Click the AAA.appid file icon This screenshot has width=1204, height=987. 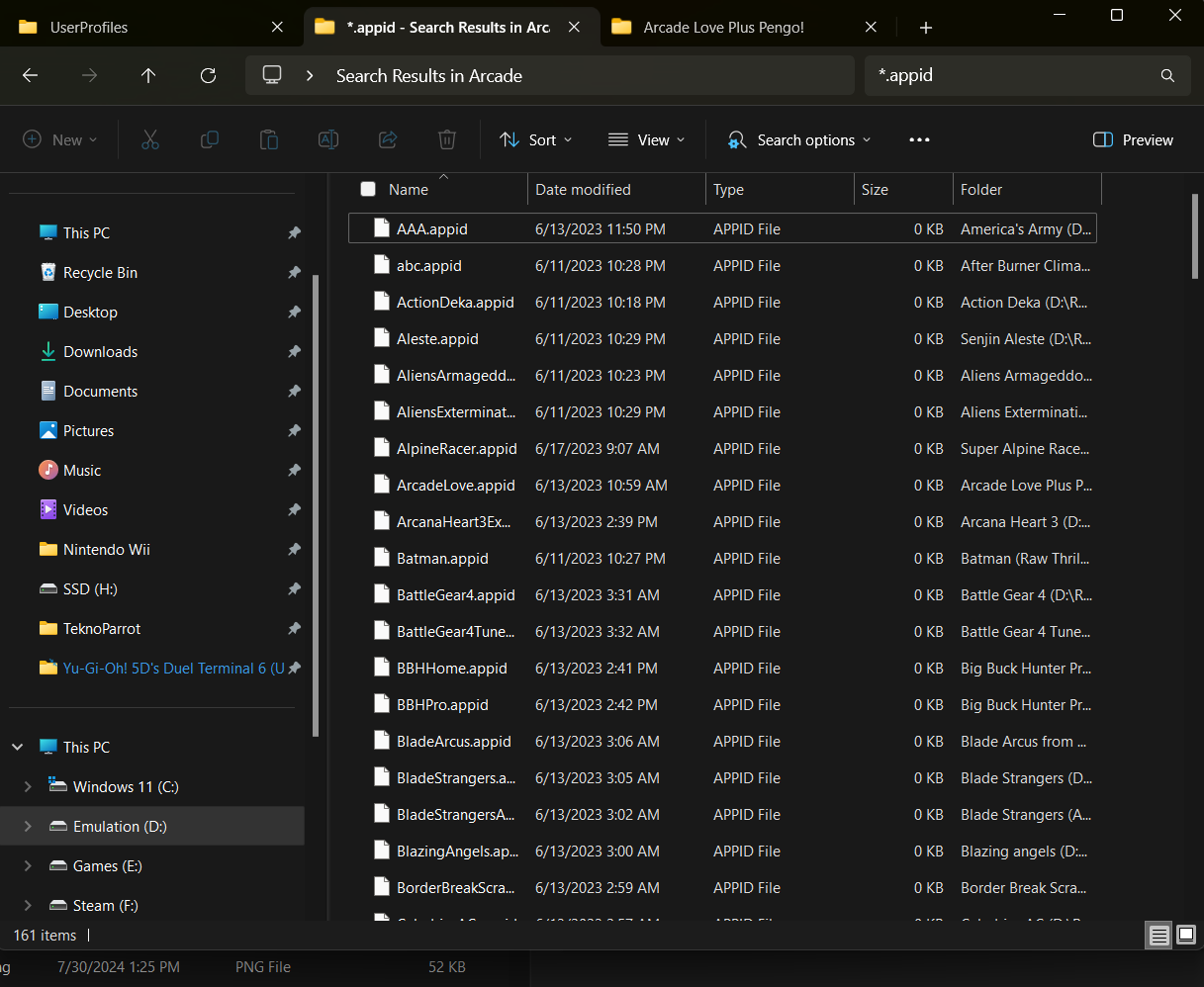[382, 228]
